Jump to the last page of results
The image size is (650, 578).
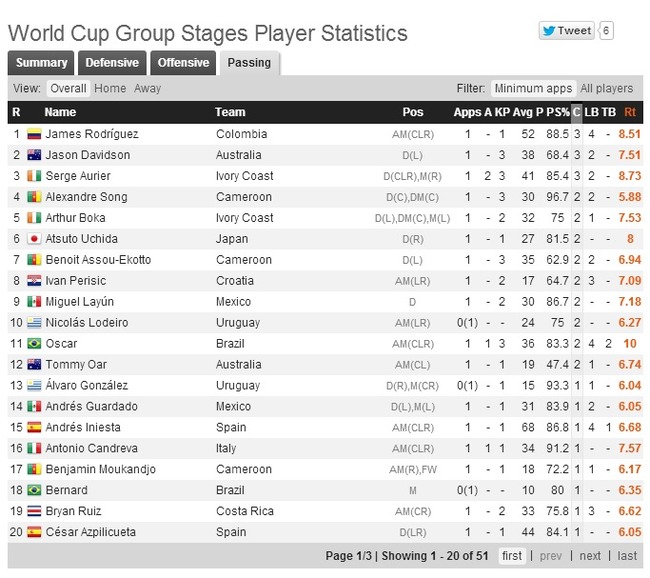click(627, 556)
